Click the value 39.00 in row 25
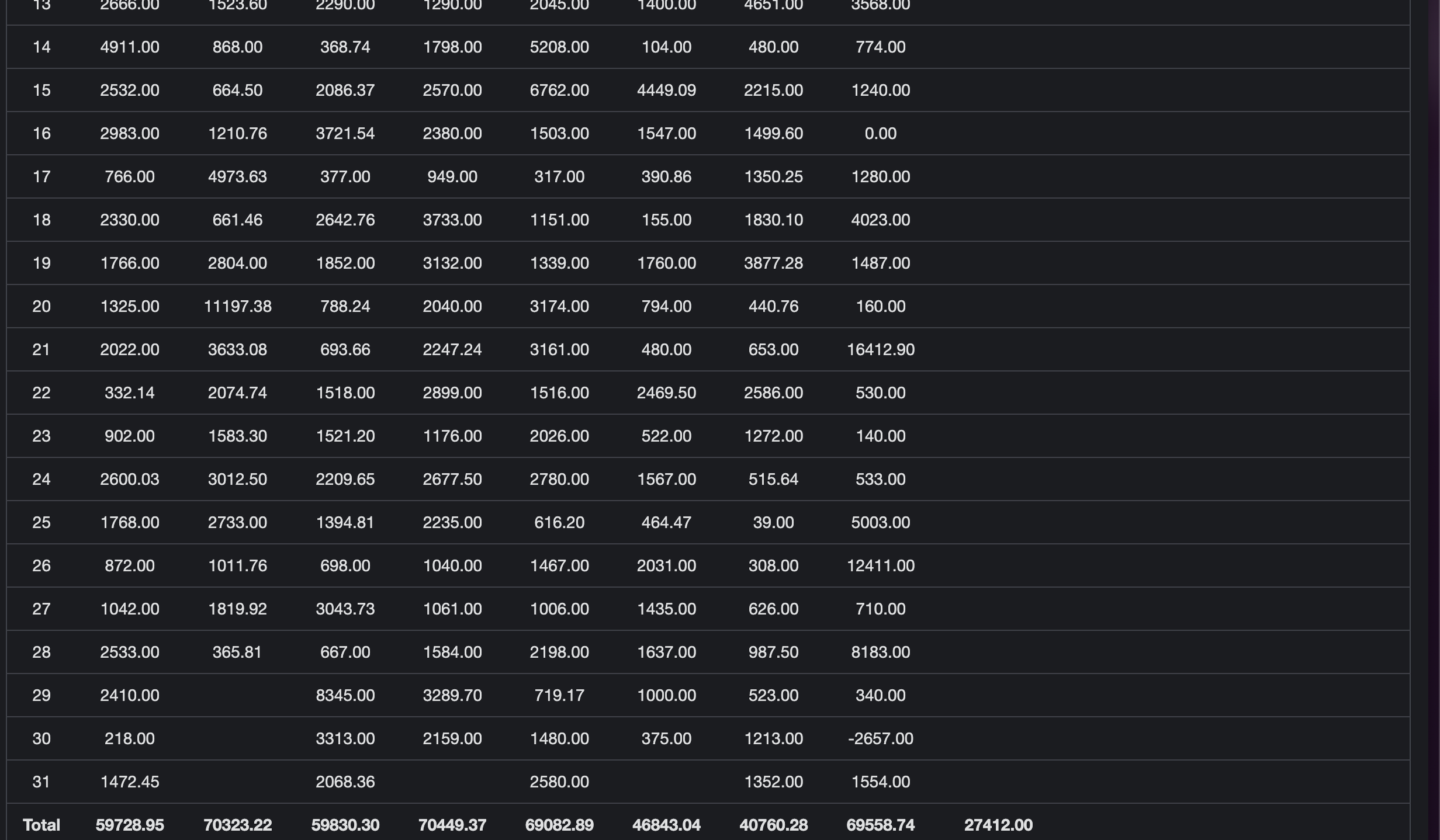The image size is (1440, 840). pos(773,522)
